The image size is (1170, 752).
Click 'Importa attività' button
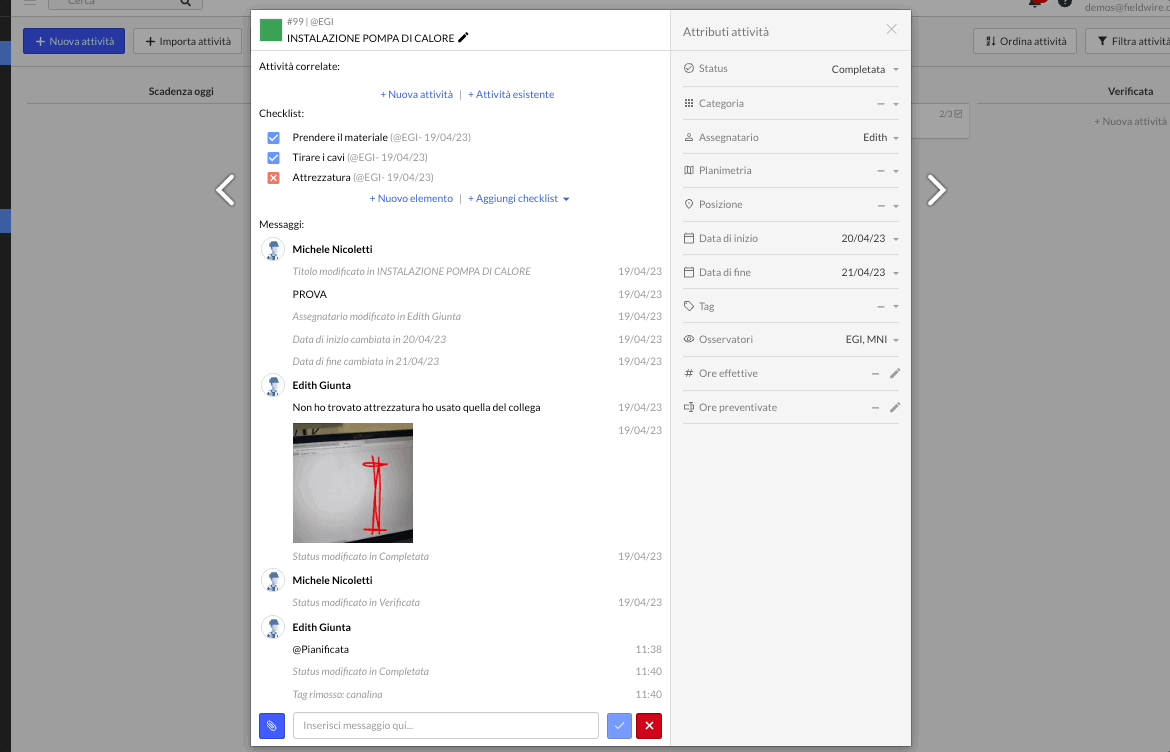[x=187, y=41]
